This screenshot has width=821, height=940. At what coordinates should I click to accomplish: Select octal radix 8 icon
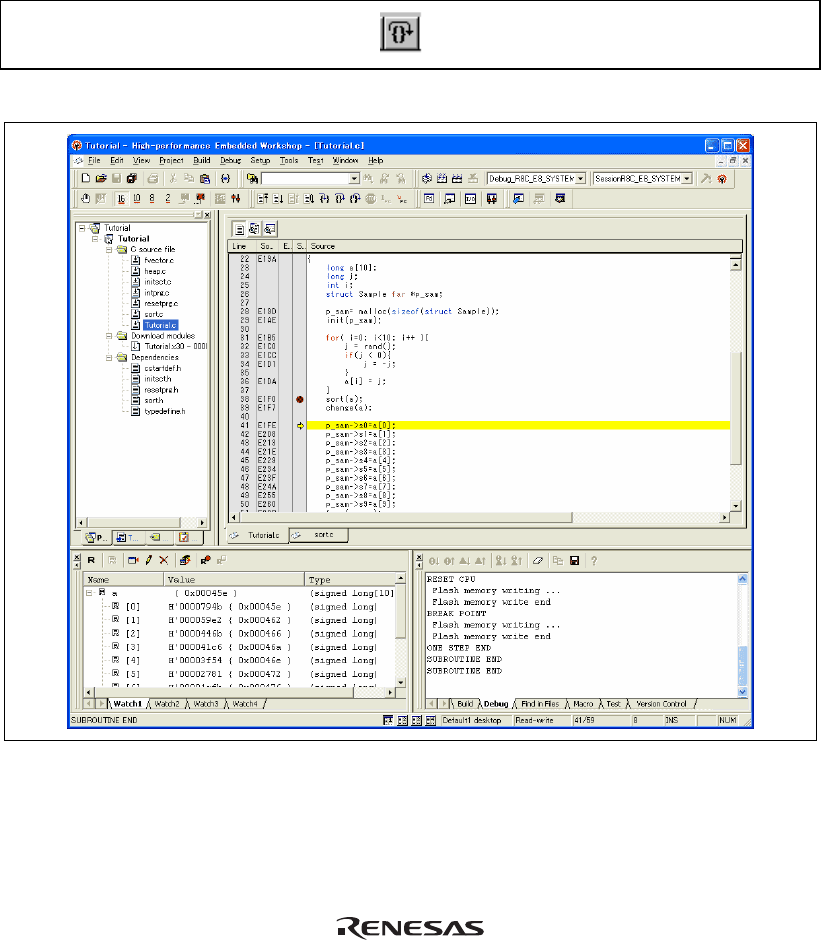coord(152,198)
